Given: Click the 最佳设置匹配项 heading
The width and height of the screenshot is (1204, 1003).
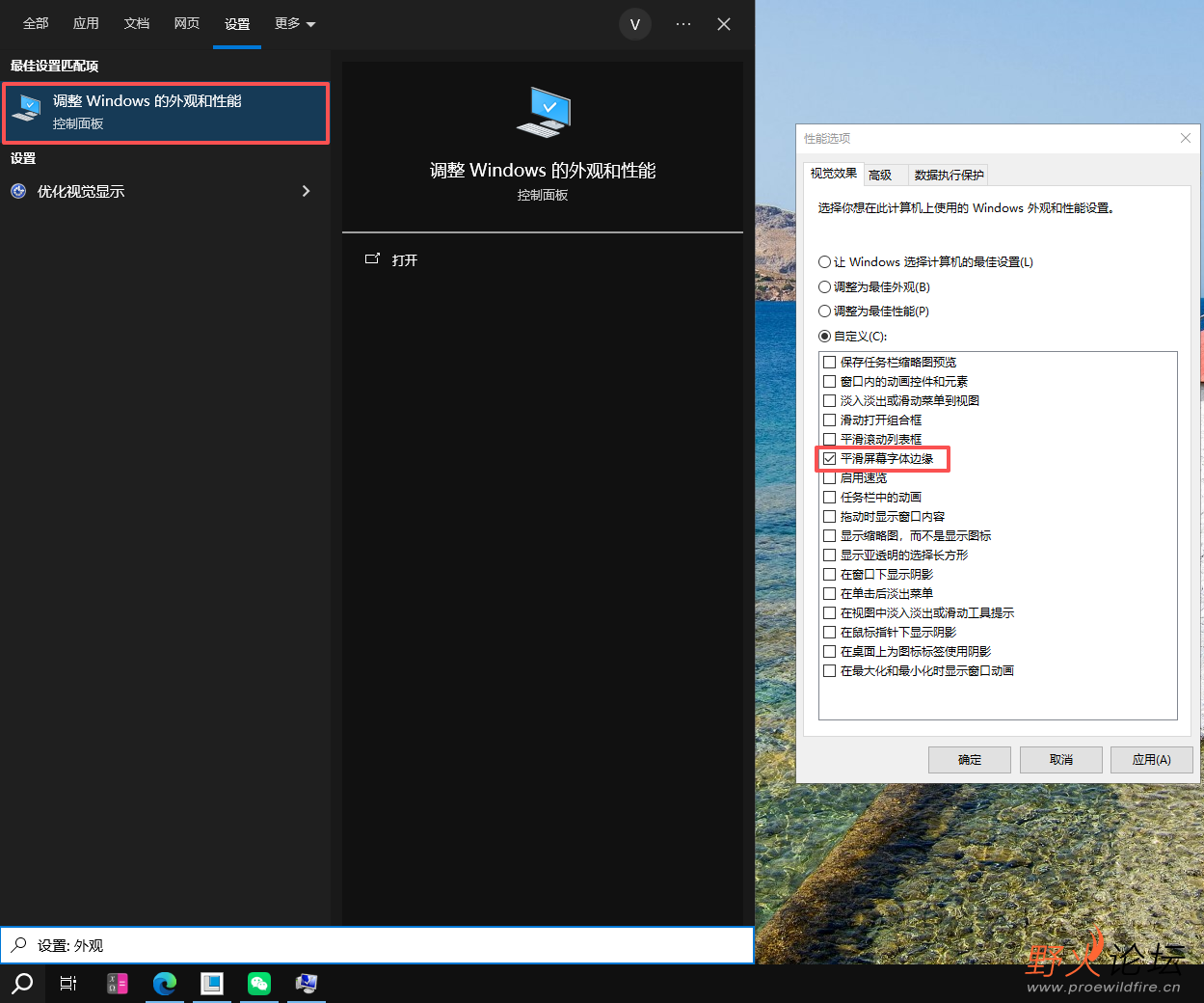Looking at the screenshot, I should click(54, 66).
